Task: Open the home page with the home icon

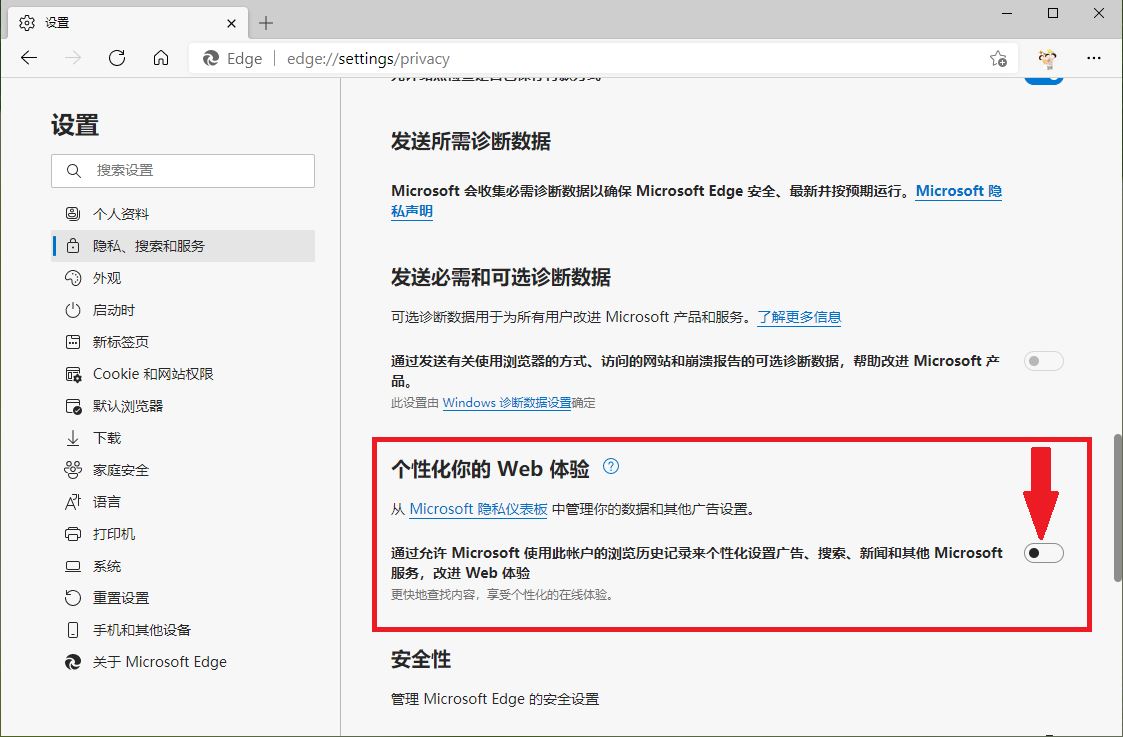Action: (x=161, y=58)
